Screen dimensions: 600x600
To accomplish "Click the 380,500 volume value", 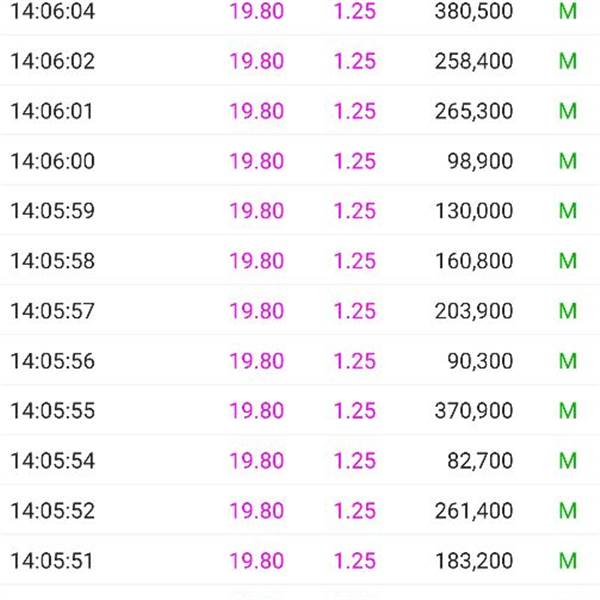I will tap(474, 11).
